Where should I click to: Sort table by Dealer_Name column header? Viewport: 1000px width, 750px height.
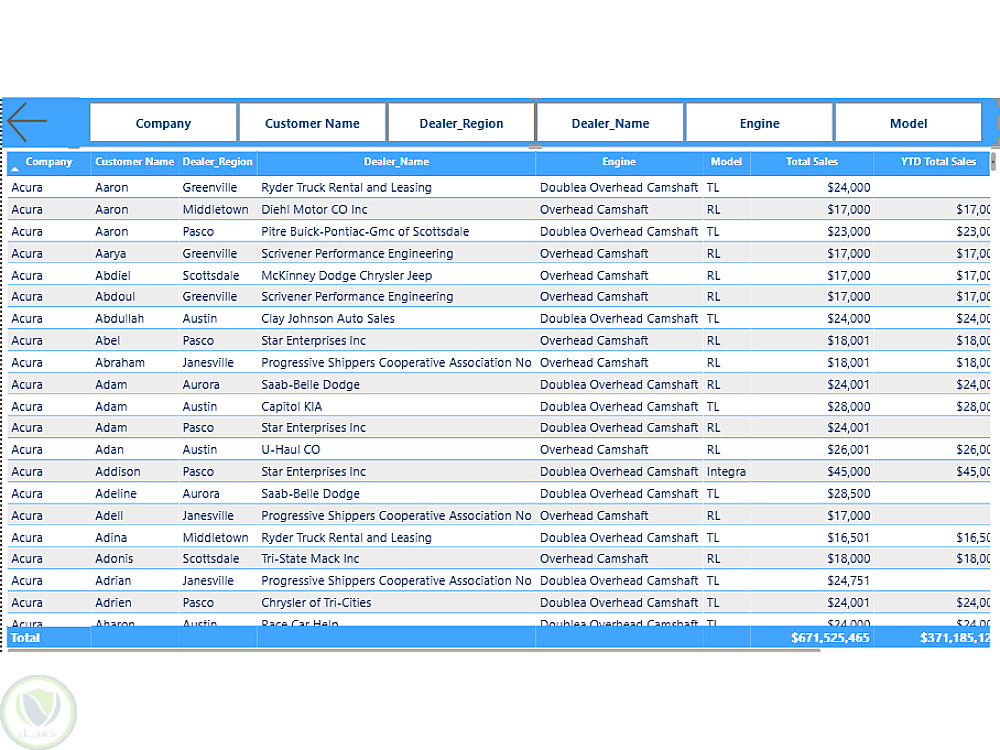click(396, 162)
